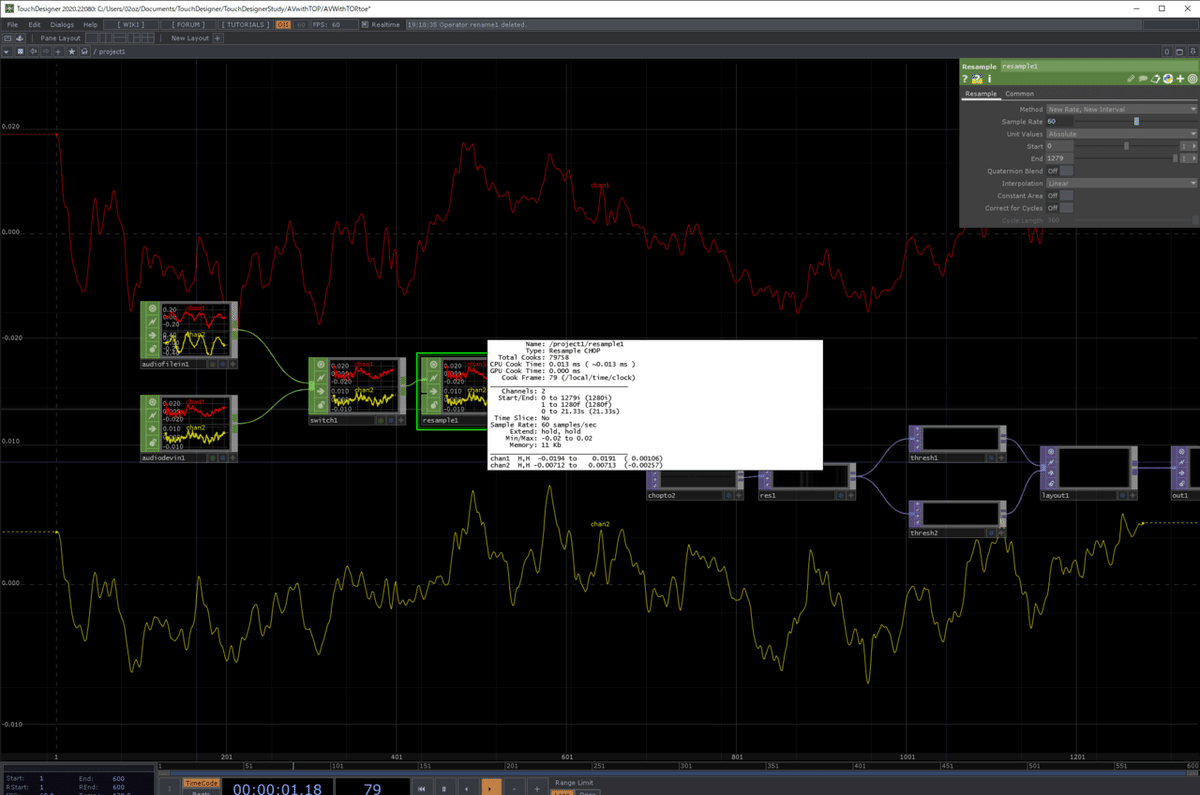Adjust the Sample Rate slider handle

coord(1136,121)
